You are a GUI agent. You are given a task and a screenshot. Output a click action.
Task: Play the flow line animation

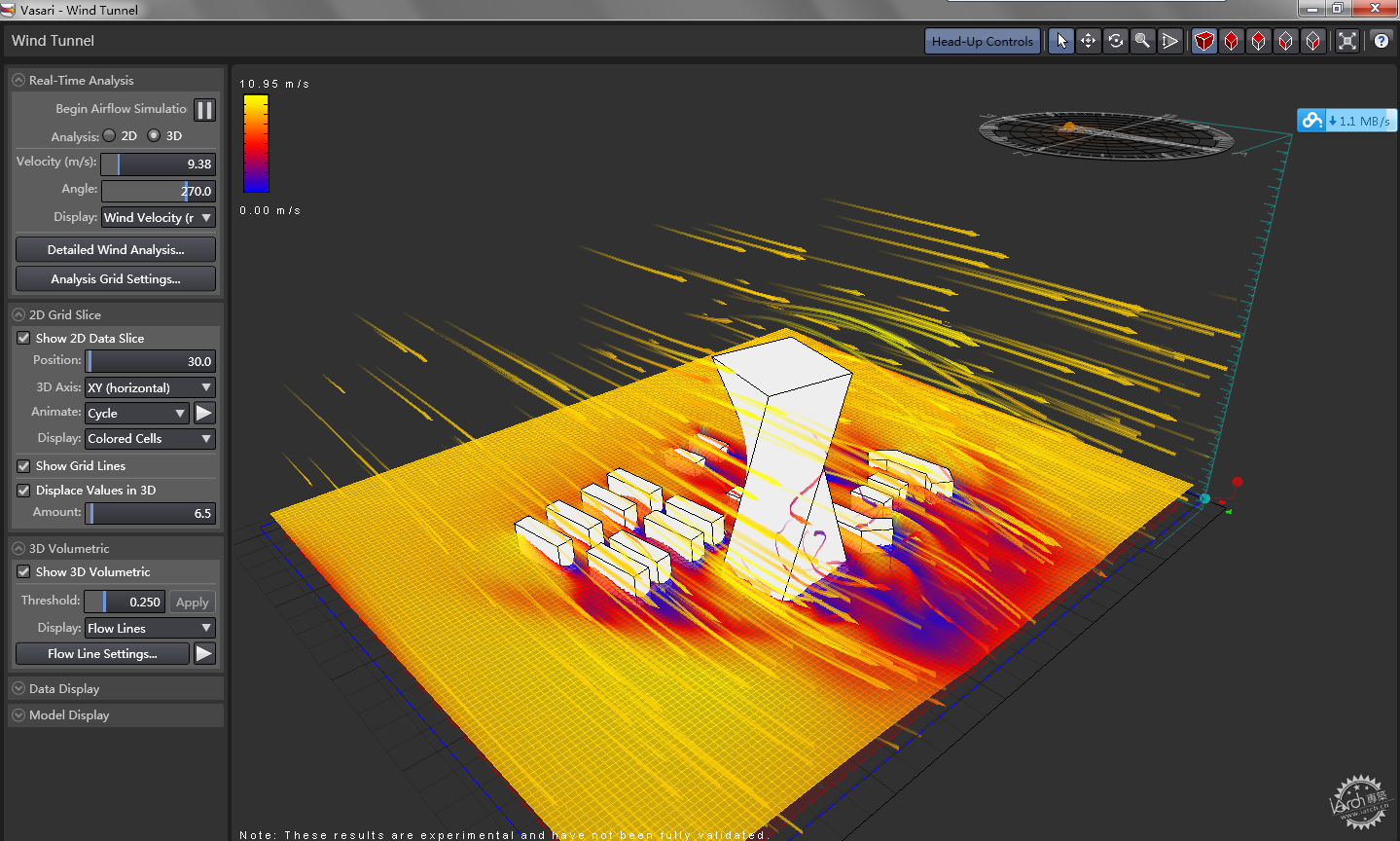point(204,653)
